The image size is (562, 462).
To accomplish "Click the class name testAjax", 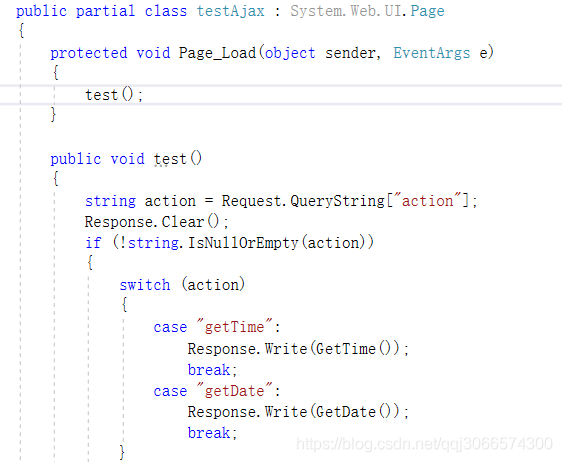I will pyautogui.click(x=230, y=11).
